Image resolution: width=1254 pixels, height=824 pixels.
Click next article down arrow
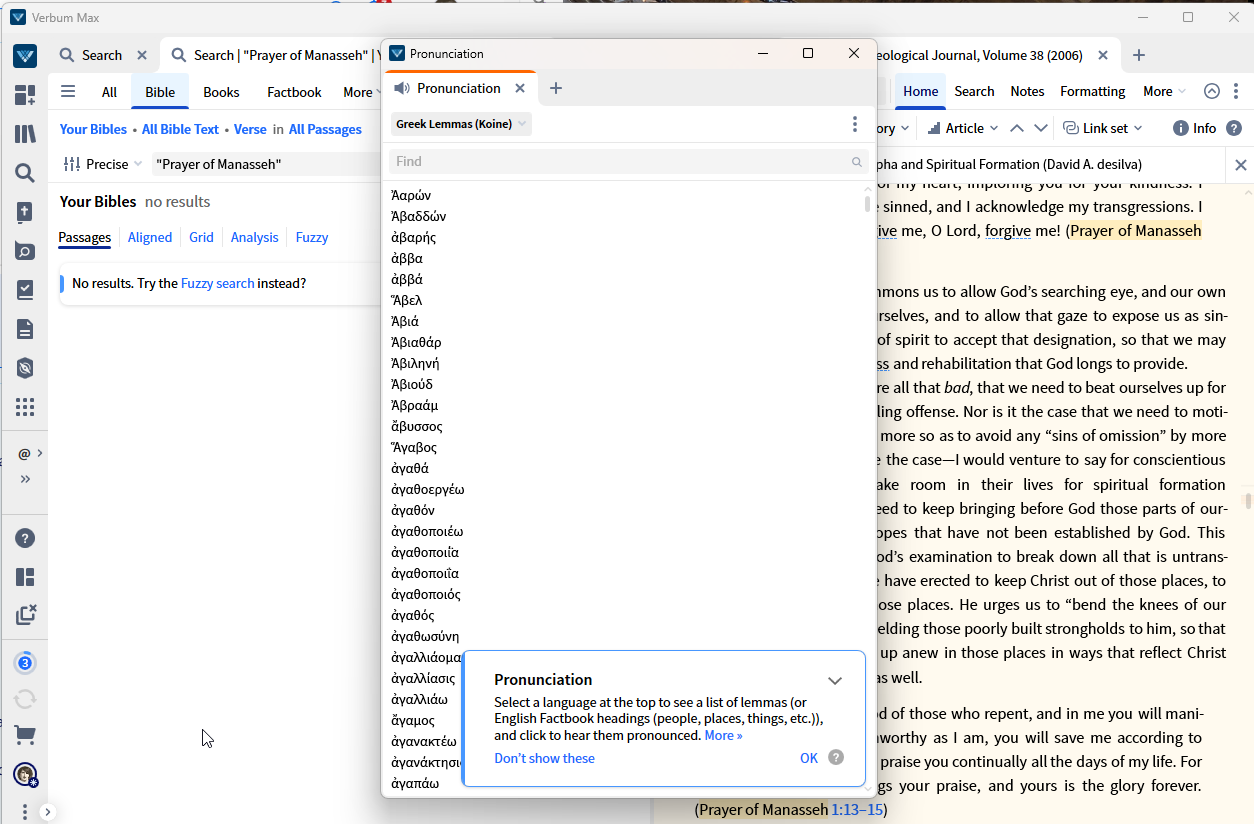(x=1041, y=128)
